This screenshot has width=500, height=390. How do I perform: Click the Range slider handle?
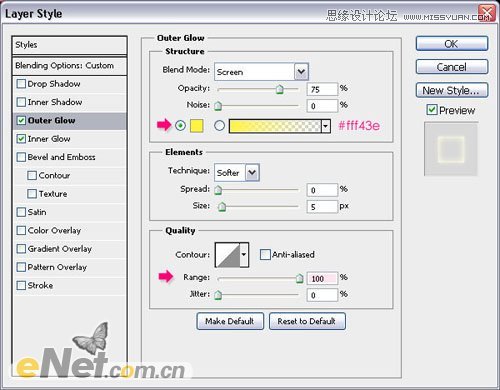[x=300, y=278]
